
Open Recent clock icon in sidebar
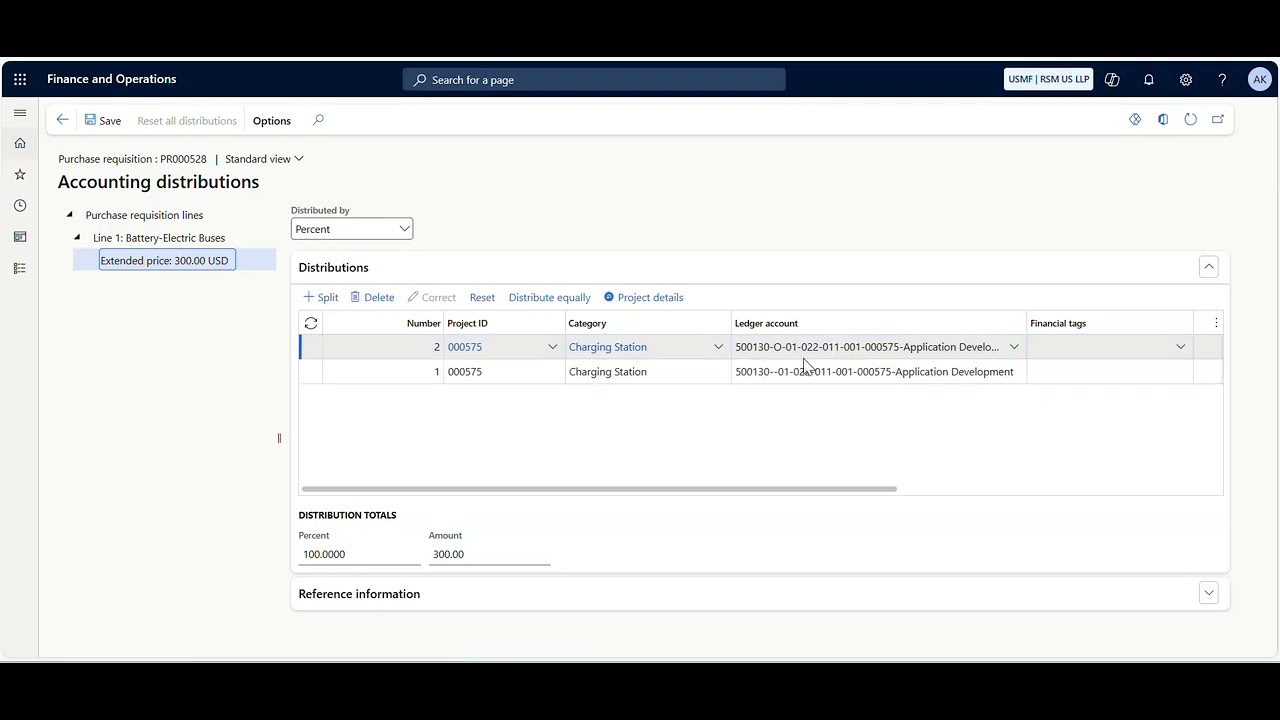pyautogui.click(x=20, y=205)
